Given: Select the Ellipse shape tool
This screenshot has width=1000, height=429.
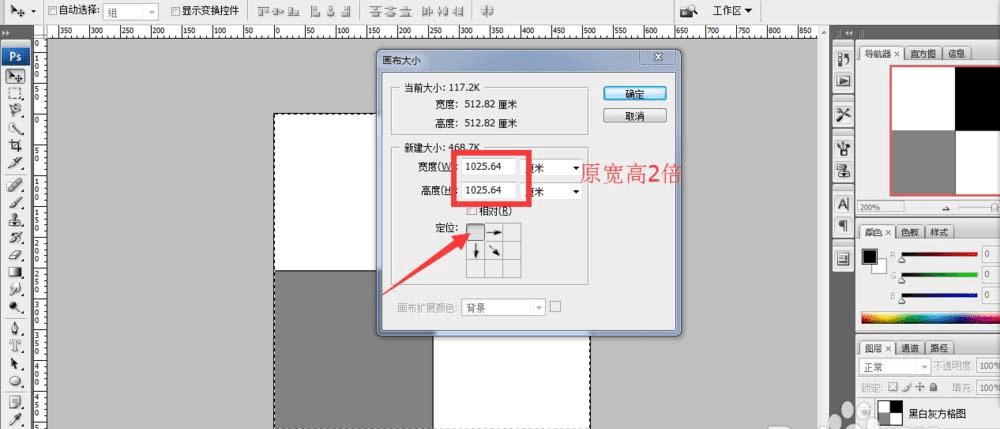Looking at the screenshot, I should pos(15,381).
